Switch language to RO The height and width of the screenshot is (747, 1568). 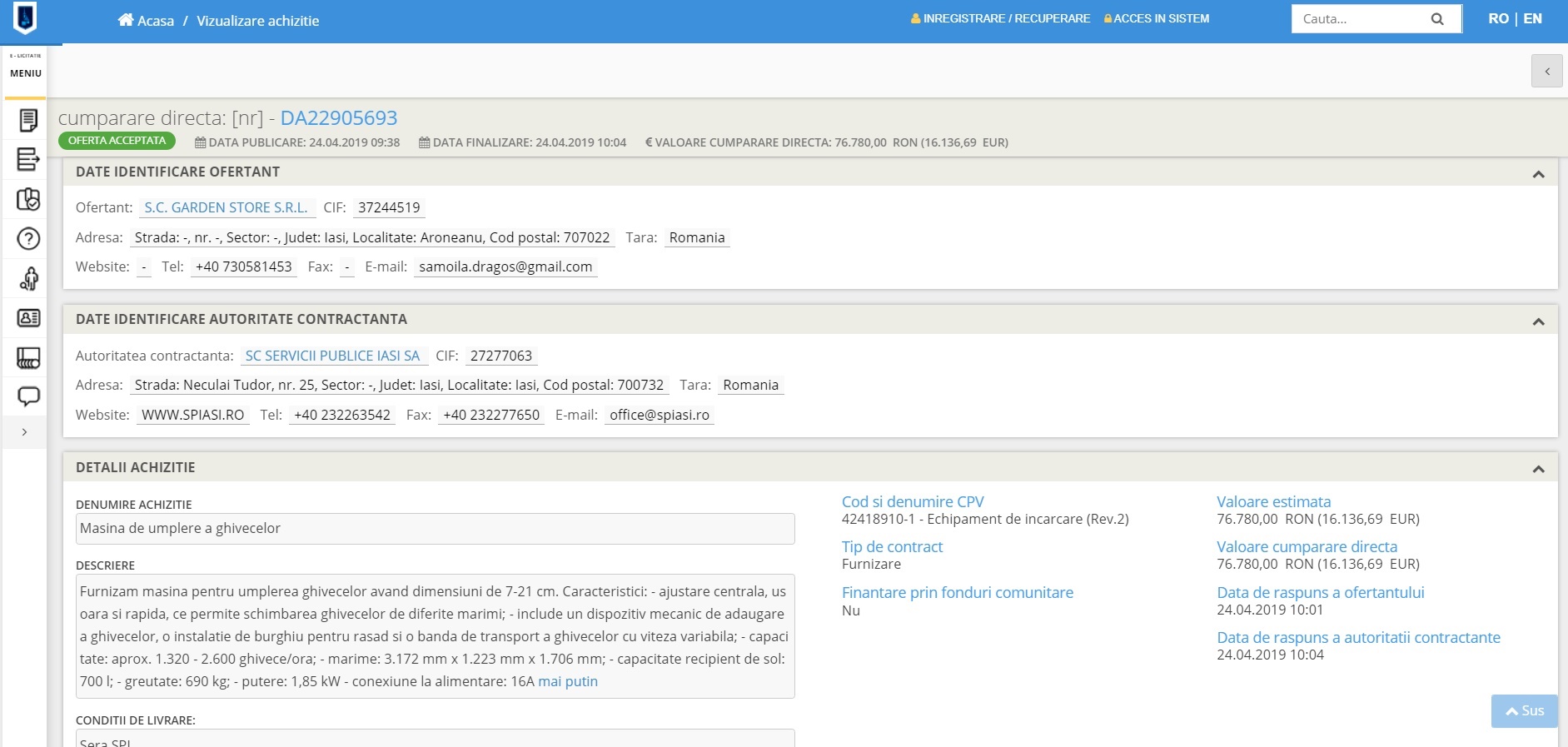point(1498,18)
